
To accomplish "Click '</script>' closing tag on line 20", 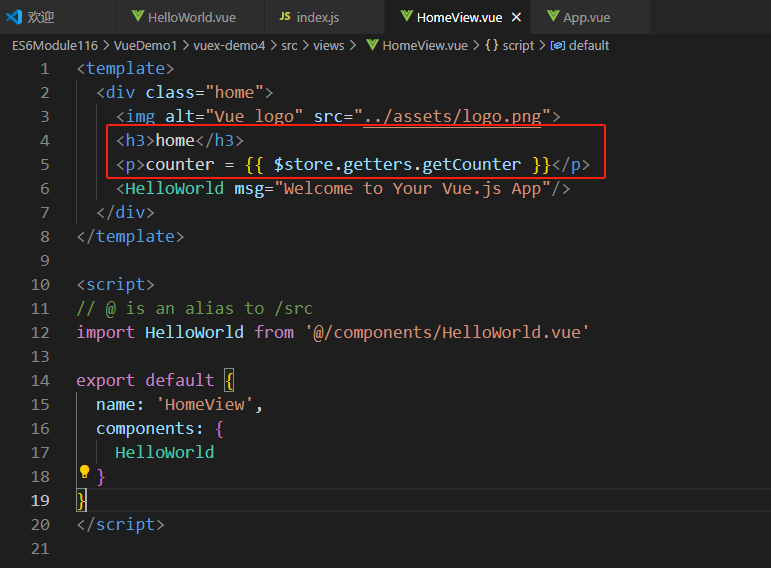I will pyautogui.click(x=120, y=525).
